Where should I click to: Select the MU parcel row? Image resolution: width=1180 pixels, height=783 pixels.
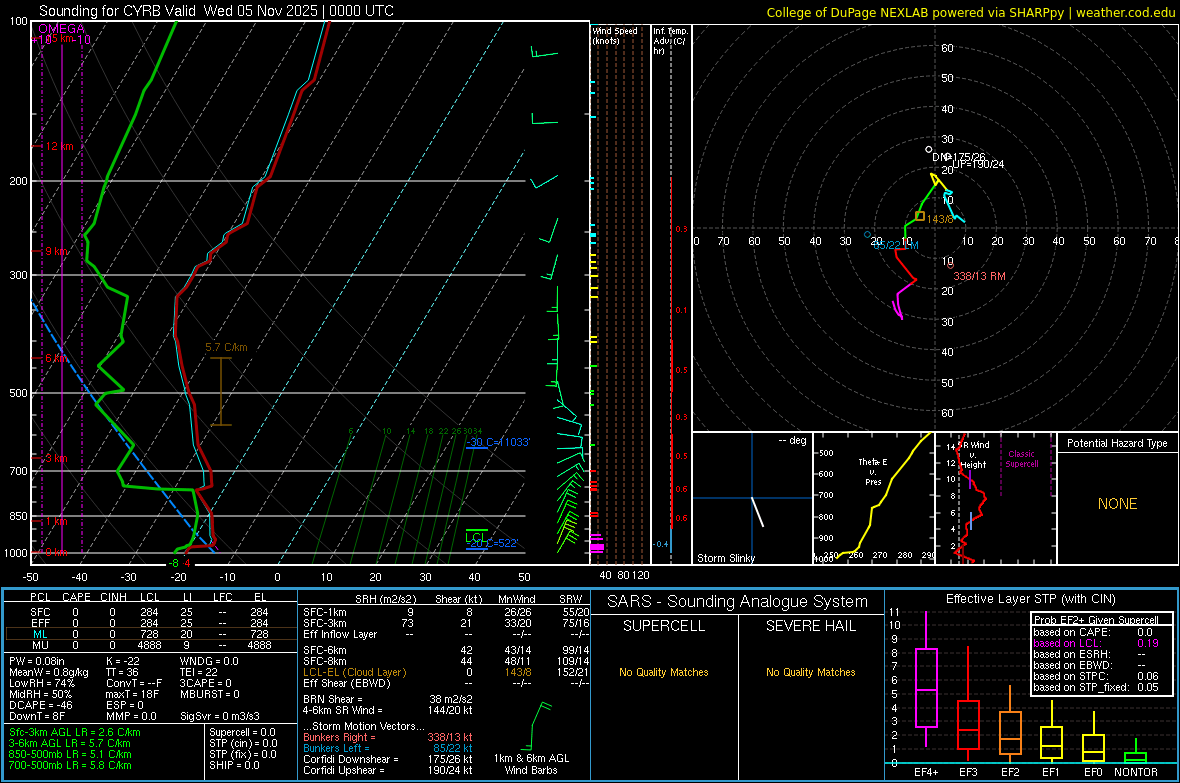tap(150, 645)
